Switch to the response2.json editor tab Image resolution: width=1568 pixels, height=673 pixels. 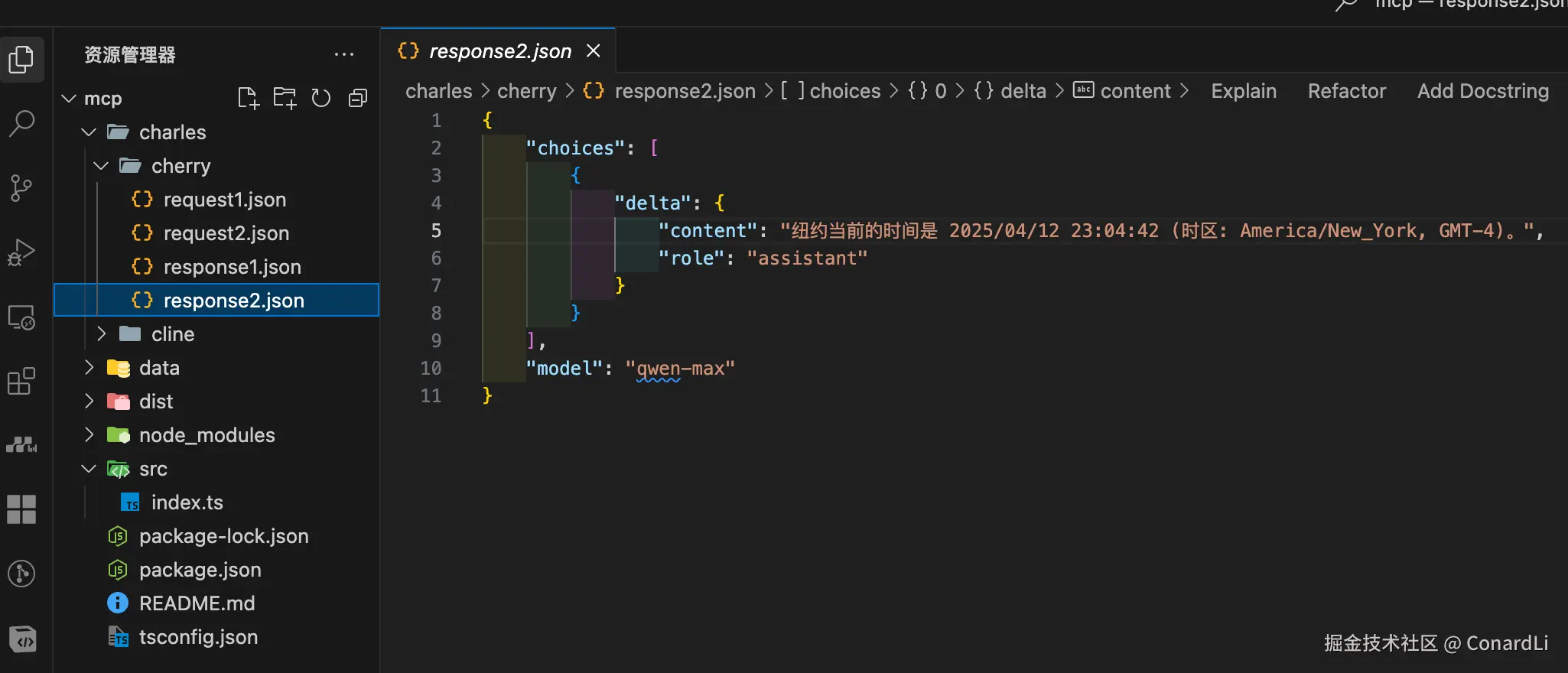tap(499, 51)
